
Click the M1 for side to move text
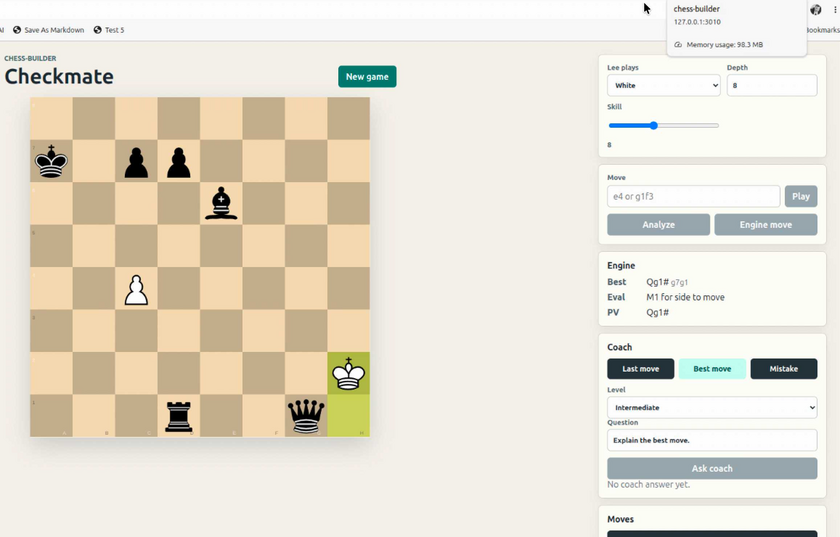[685, 297]
